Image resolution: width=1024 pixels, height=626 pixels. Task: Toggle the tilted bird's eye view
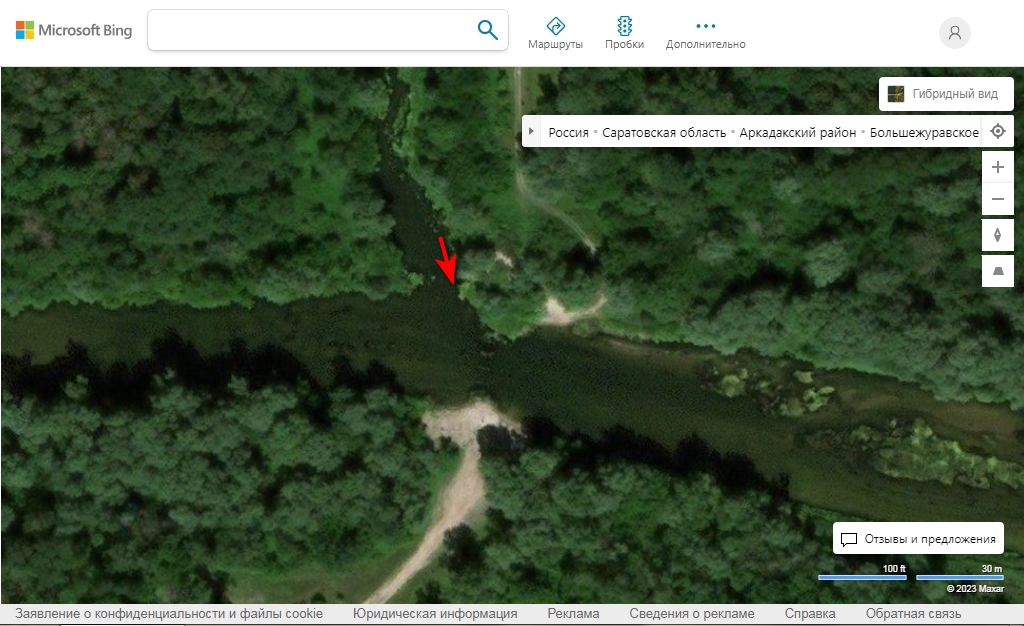tap(997, 271)
